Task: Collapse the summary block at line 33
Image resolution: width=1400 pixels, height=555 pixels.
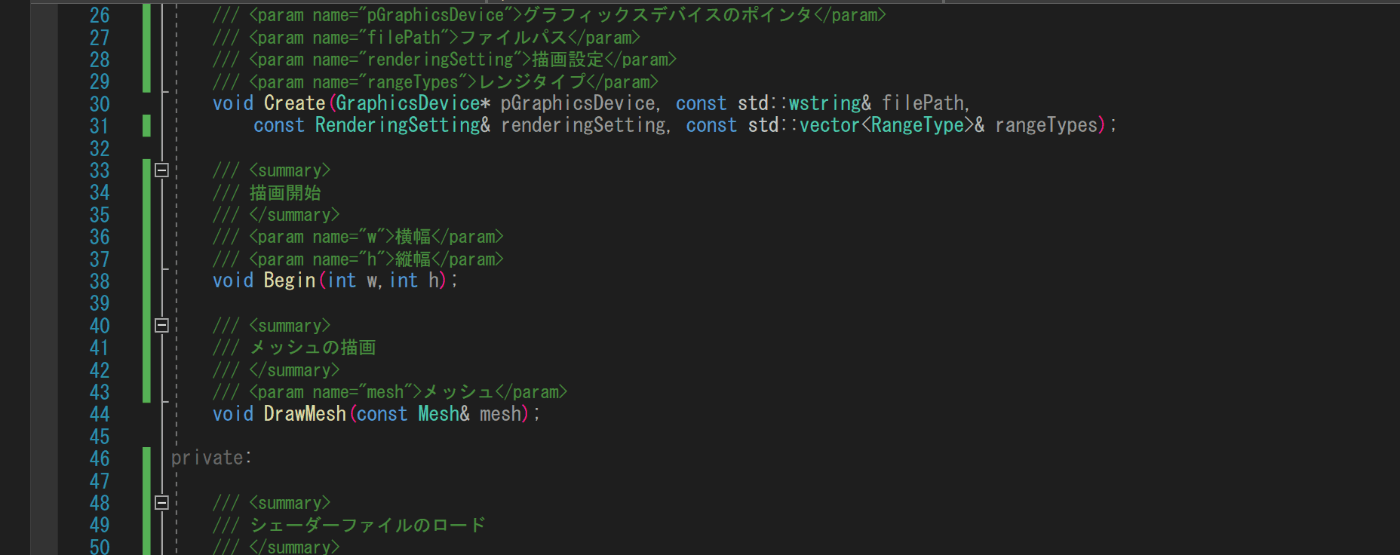Action: tap(161, 170)
